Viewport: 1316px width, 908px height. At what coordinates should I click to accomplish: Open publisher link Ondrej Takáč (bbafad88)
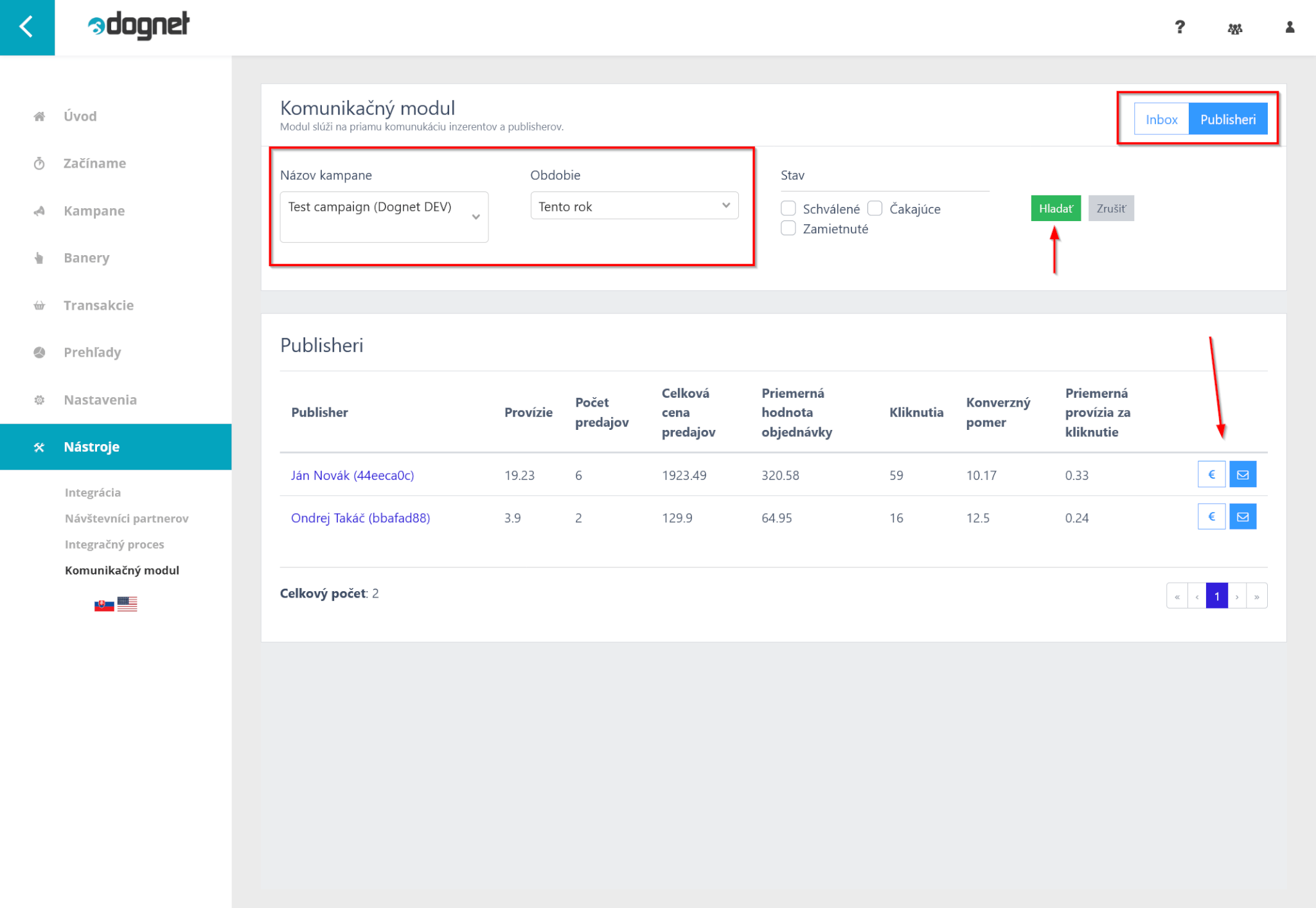point(360,518)
